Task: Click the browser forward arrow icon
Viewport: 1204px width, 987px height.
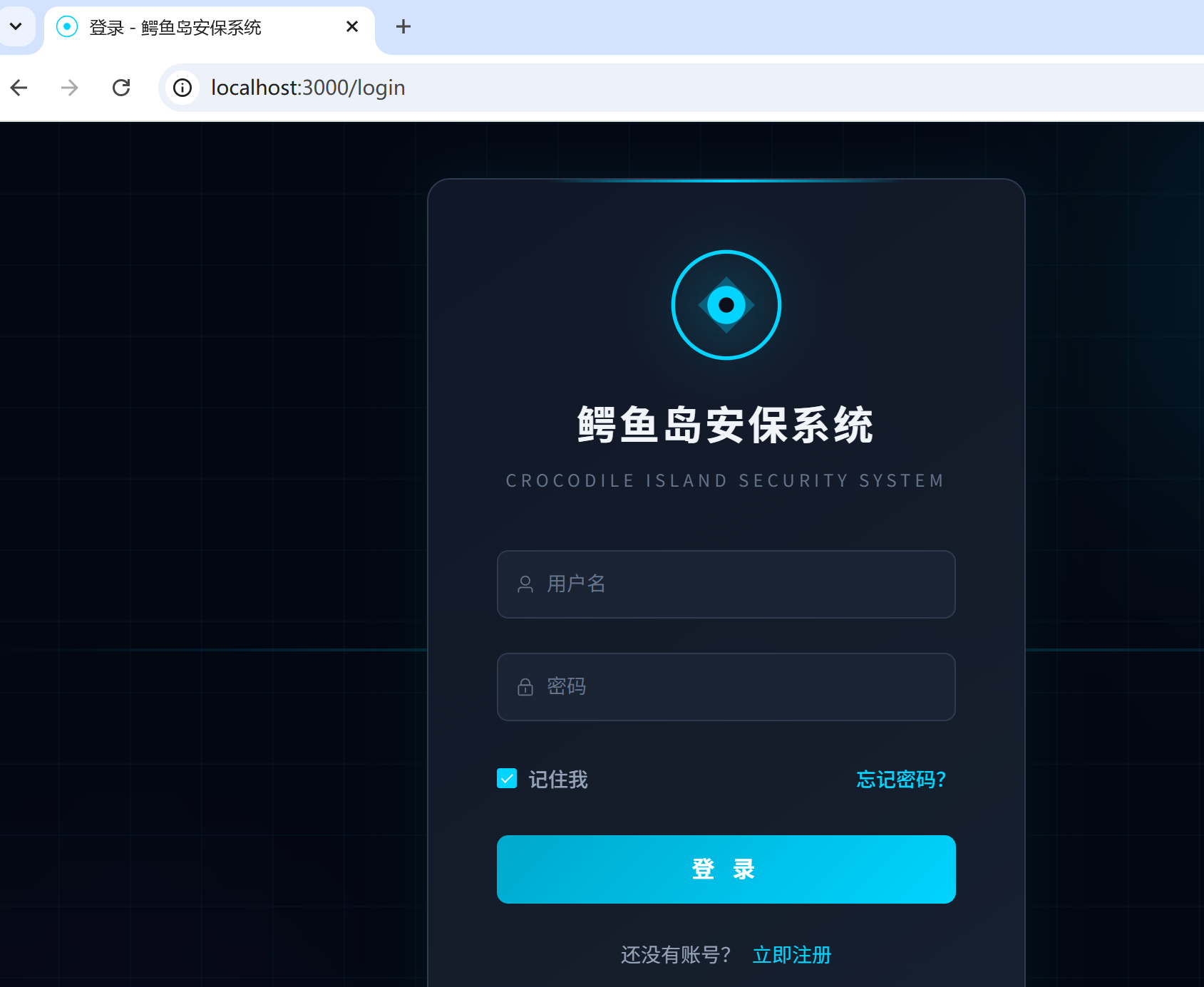Action: pyautogui.click(x=69, y=87)
